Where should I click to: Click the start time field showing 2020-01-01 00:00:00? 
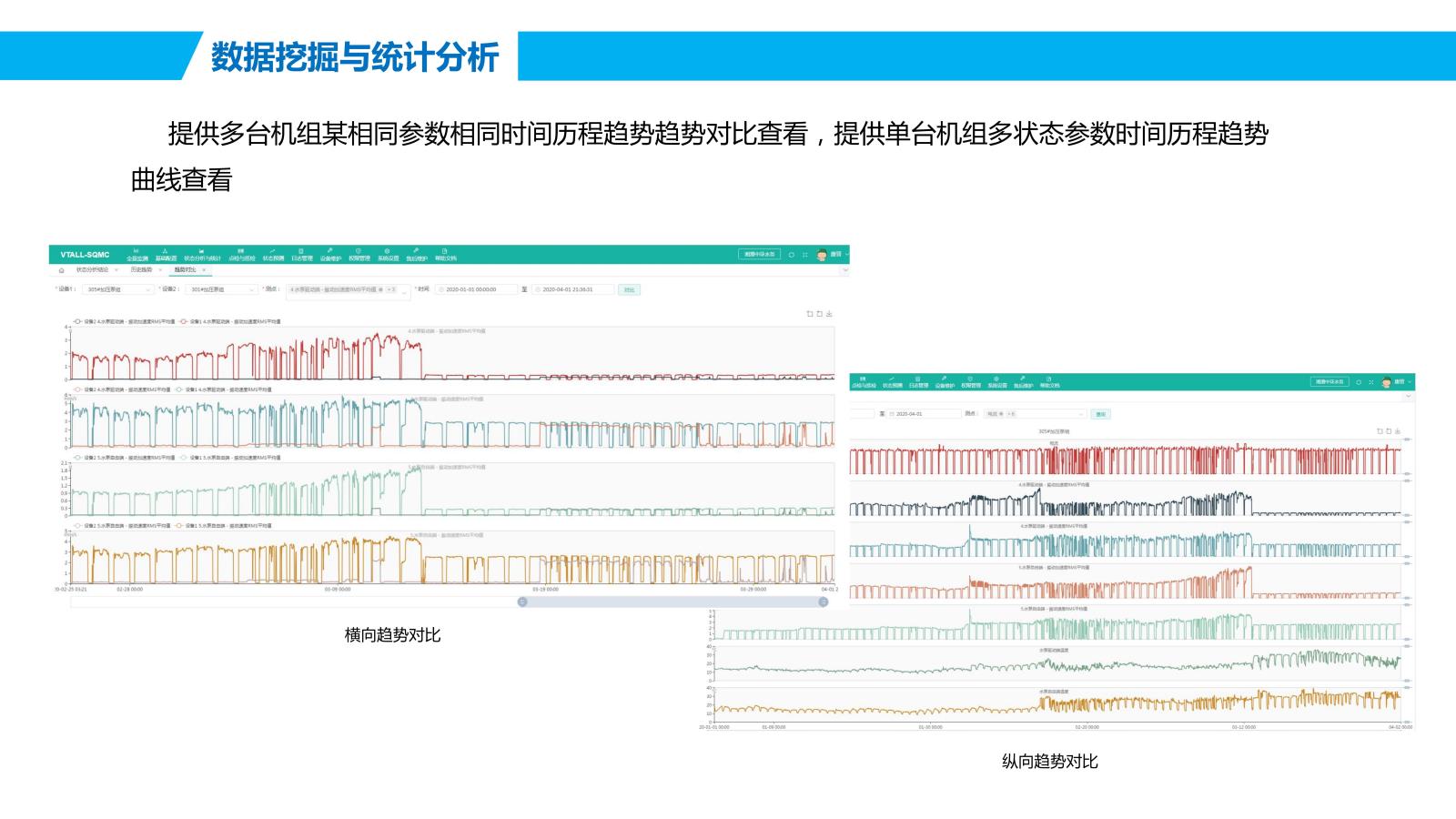coord(478,289)
